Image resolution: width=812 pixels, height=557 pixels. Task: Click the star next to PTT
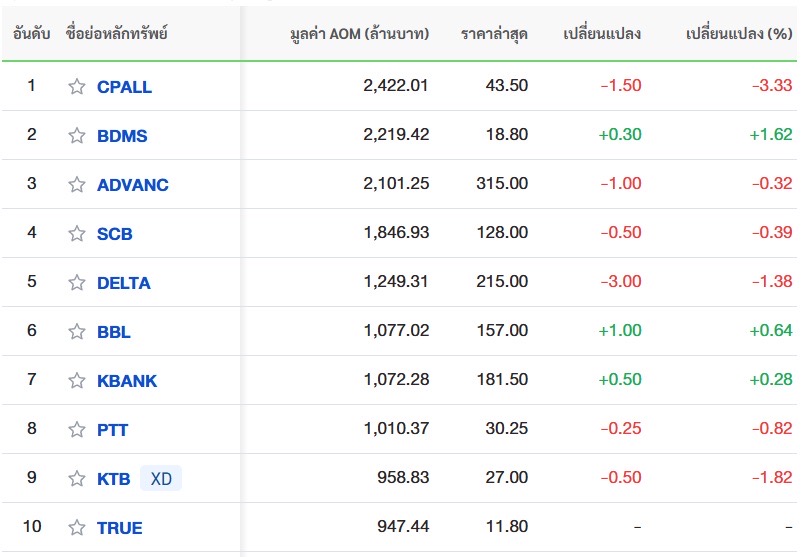(x=77, y=430)
